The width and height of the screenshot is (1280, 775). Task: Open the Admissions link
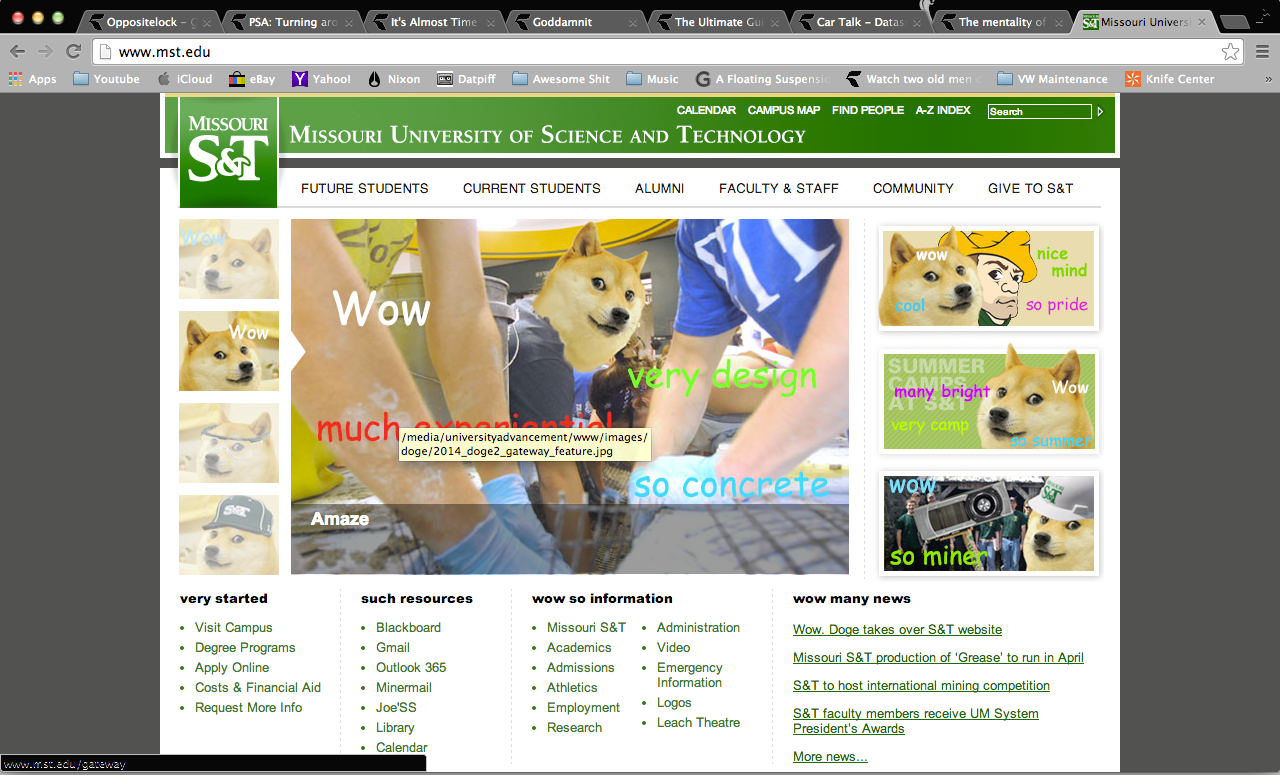tap(581, 668)
